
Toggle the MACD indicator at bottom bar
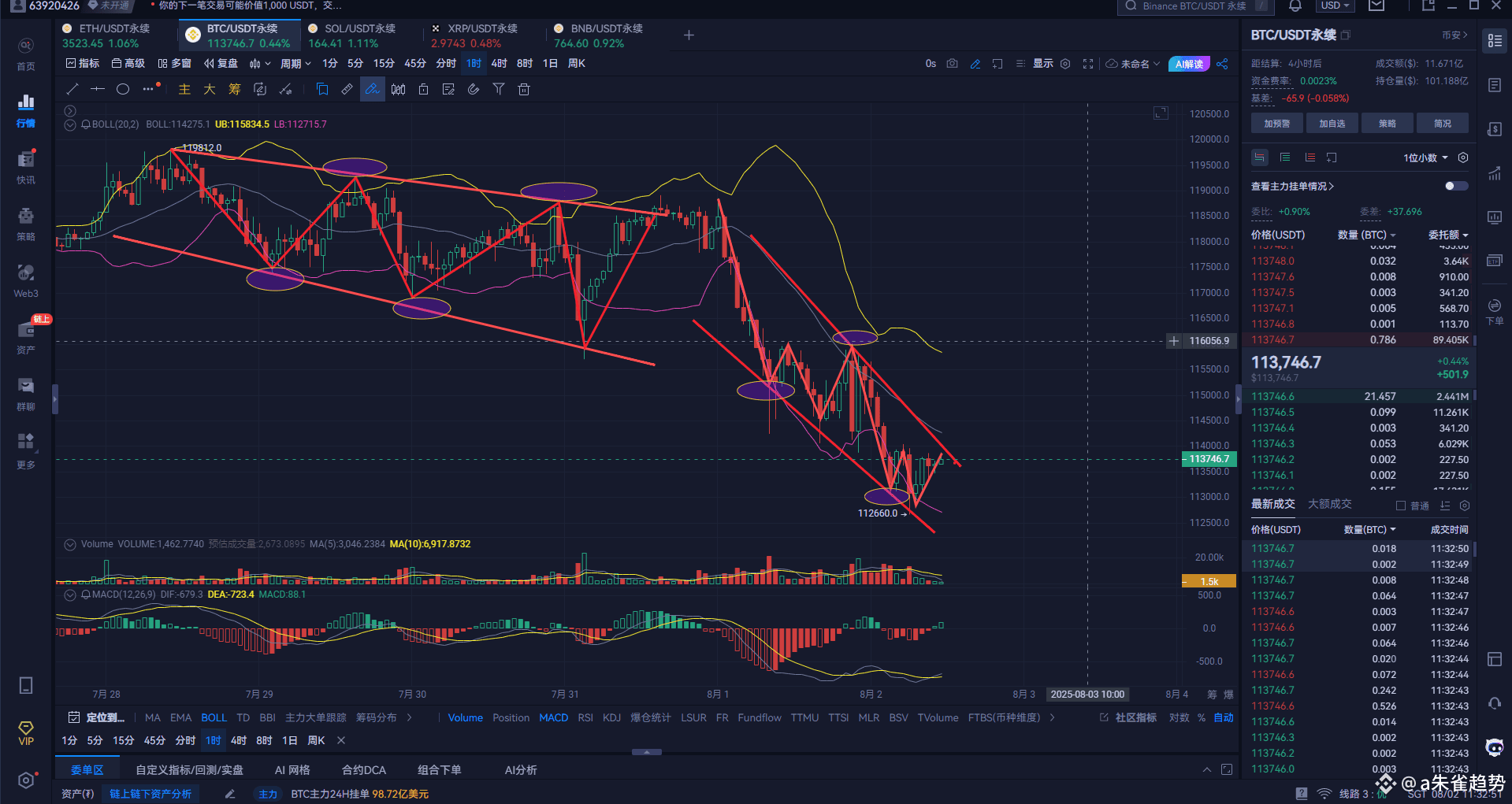pyautogui.click(x=553, y=717)
